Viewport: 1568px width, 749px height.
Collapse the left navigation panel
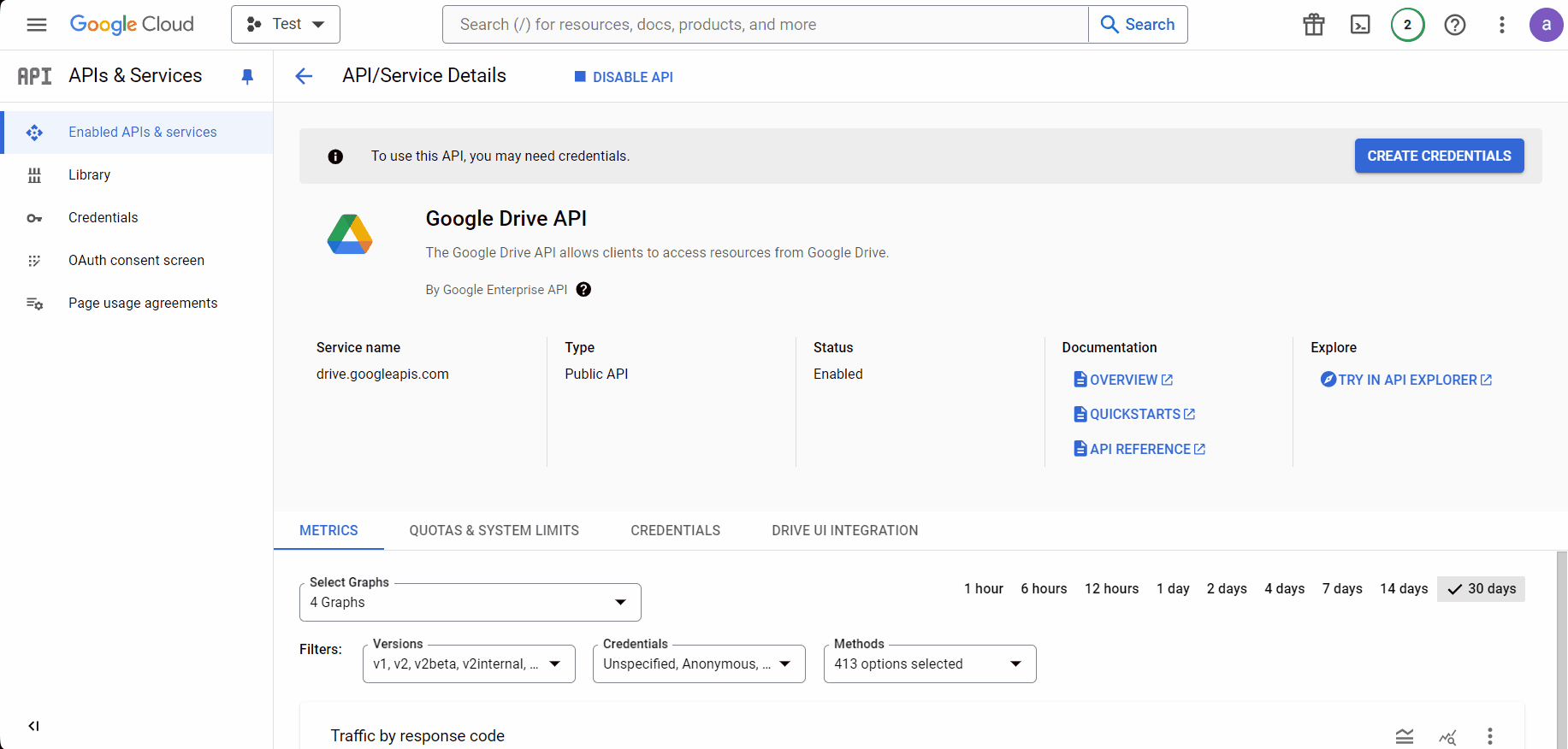tap(33, 726)
